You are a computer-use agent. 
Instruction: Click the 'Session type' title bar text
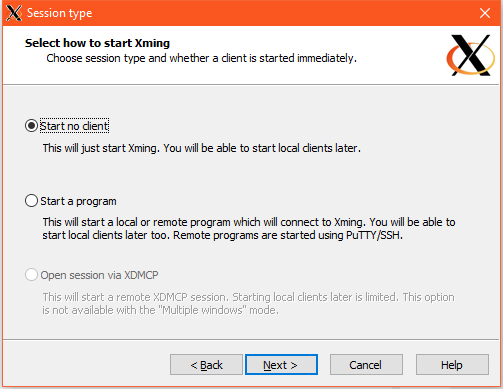(x=59, y=13)
